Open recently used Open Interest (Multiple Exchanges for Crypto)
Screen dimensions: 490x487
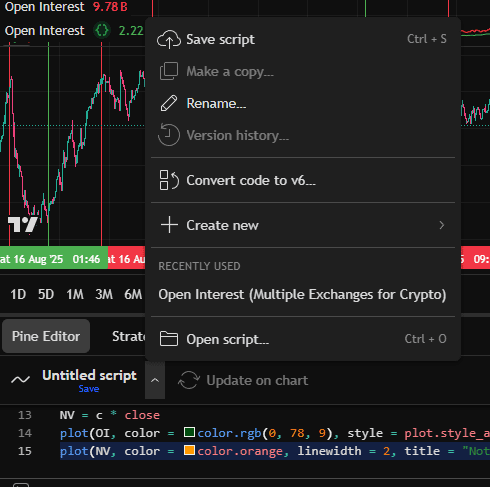pyautogui.click(x=303, y=294)
